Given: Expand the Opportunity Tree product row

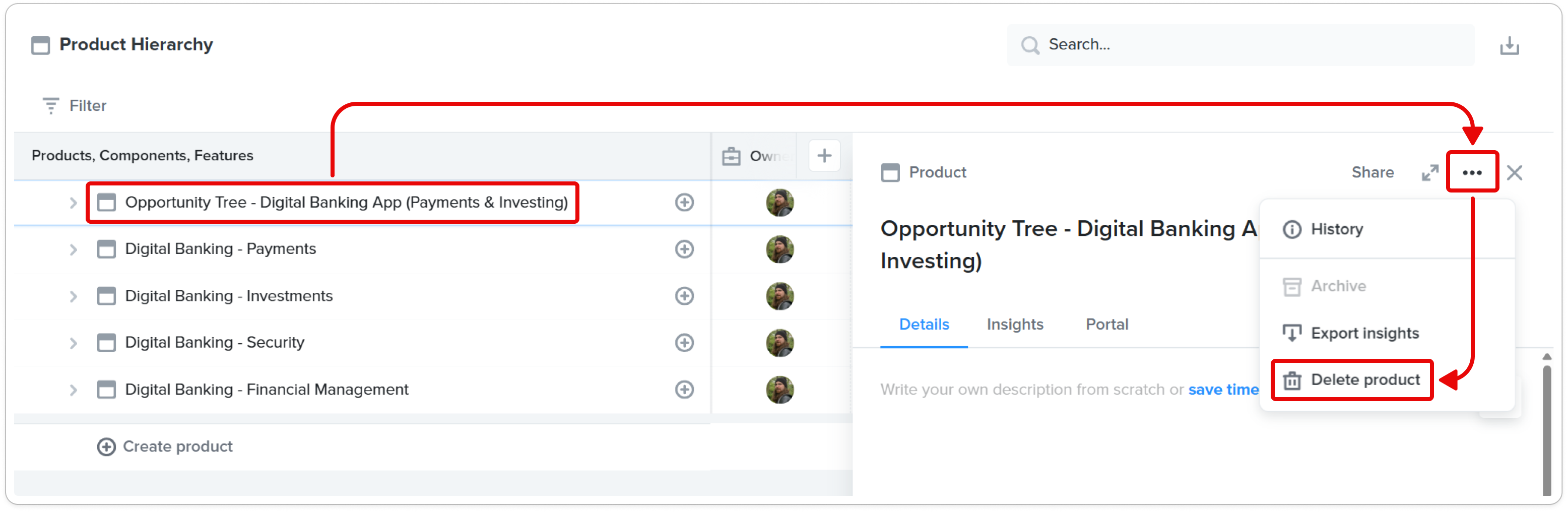Looking at the screenshot, I should (73, 203).
